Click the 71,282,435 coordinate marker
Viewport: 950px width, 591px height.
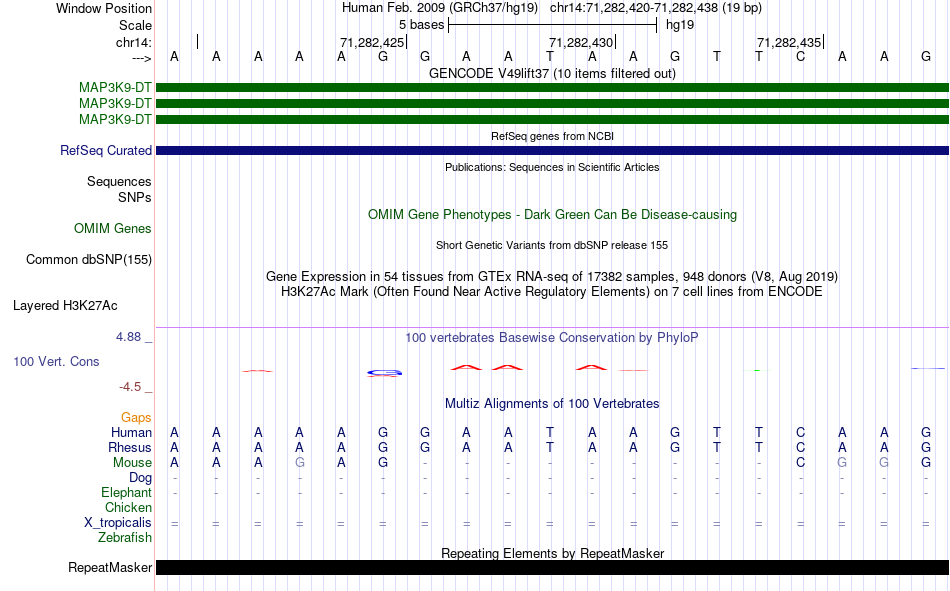(789, 42)
